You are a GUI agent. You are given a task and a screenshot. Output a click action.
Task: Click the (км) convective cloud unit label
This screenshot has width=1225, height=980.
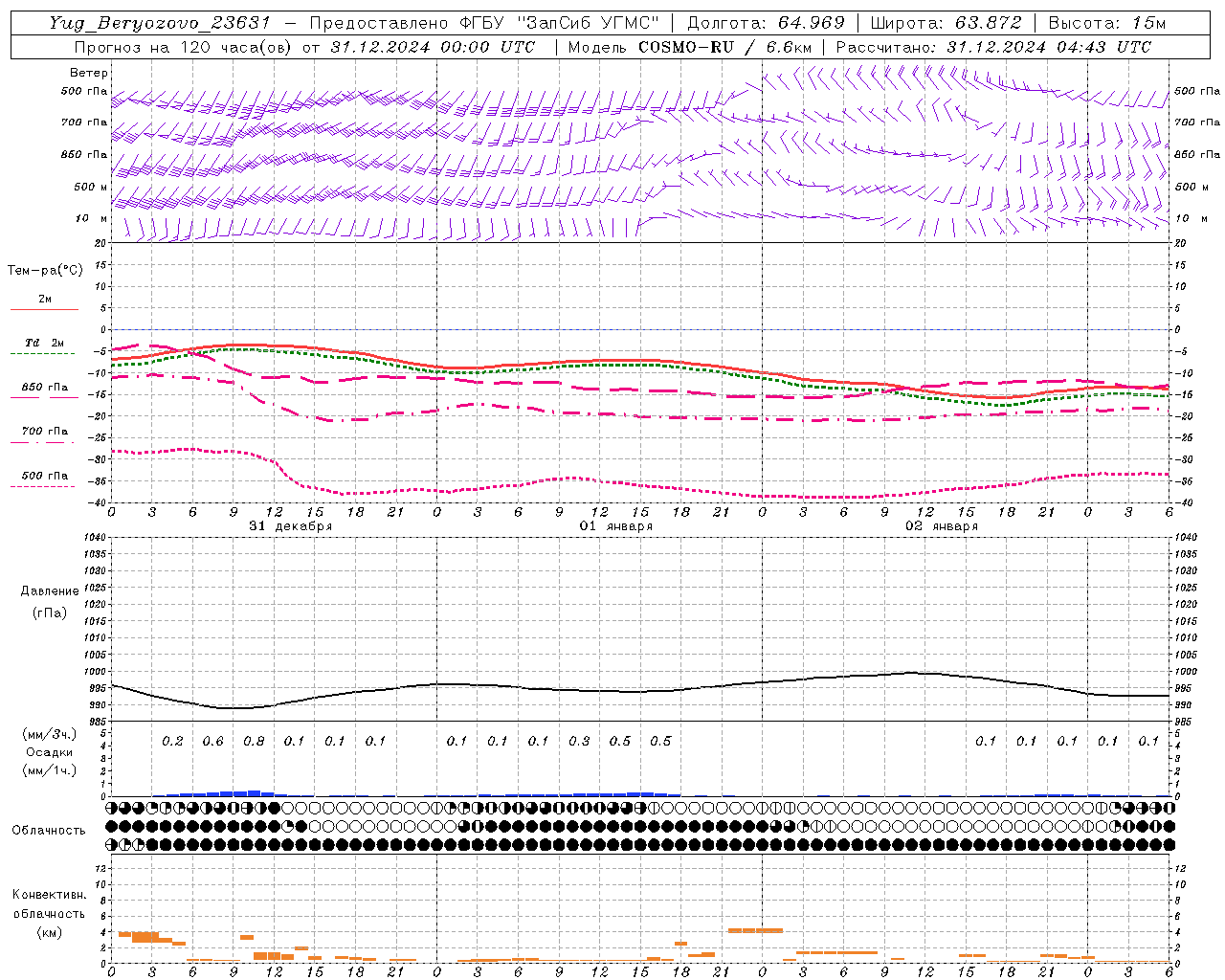point(50,931)
